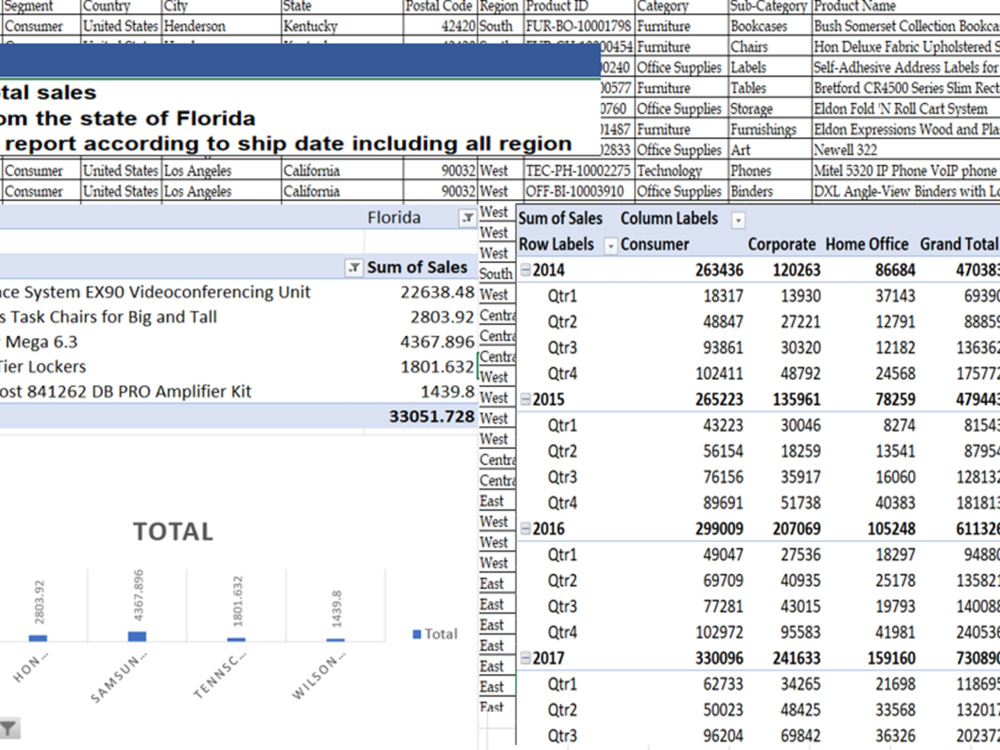This screenshot has width=1000, height=750.
Task: Collapse the 2015 year group
Action: click(526, 399)
